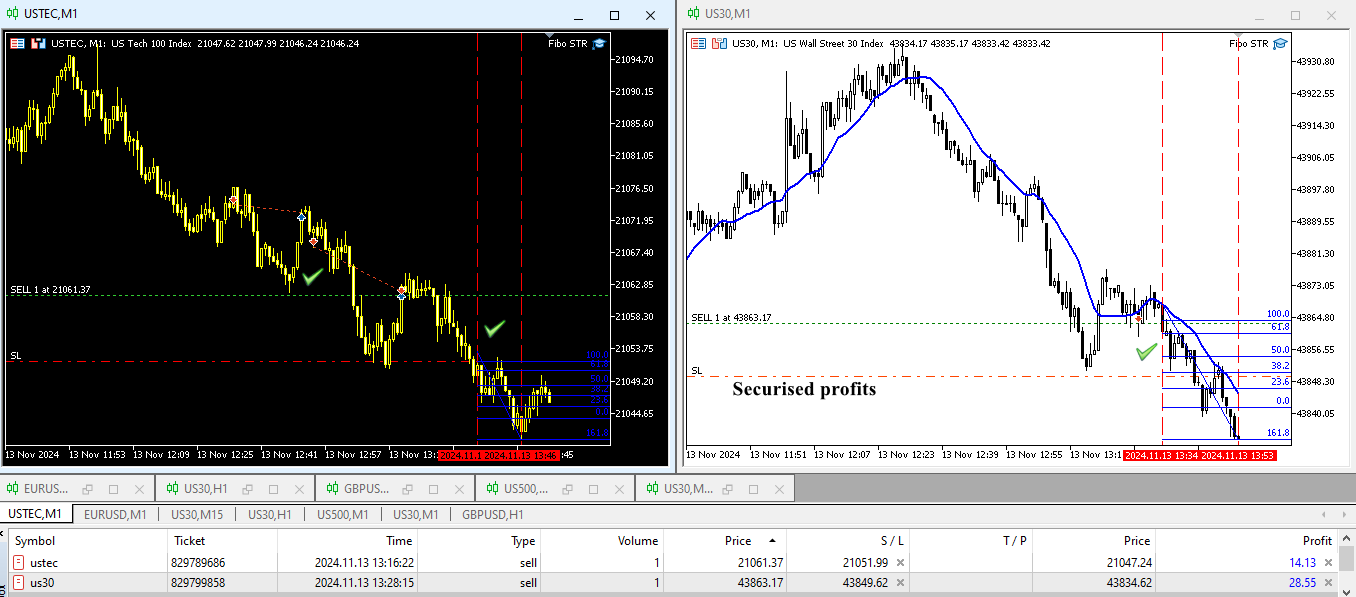1356x597 pixels.
Task: Open one-click trading panel on USTEC chart
Action: [x=16, y=43]
